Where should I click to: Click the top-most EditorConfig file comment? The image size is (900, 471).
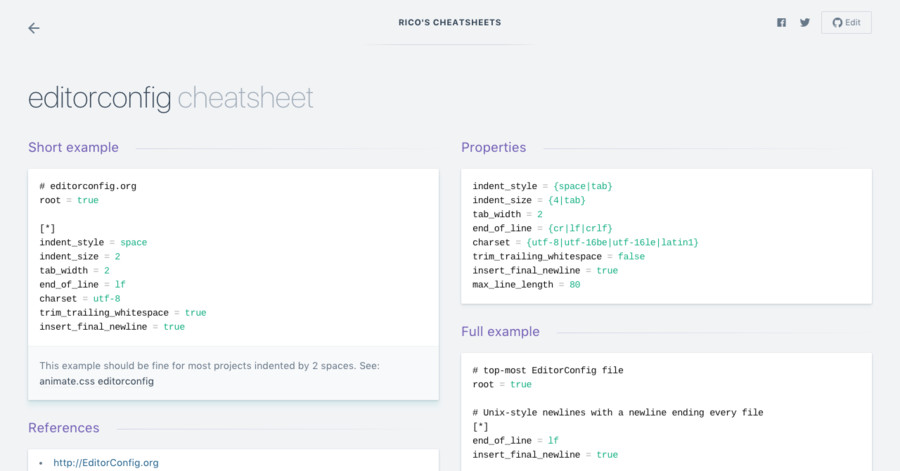coord(548,370)
